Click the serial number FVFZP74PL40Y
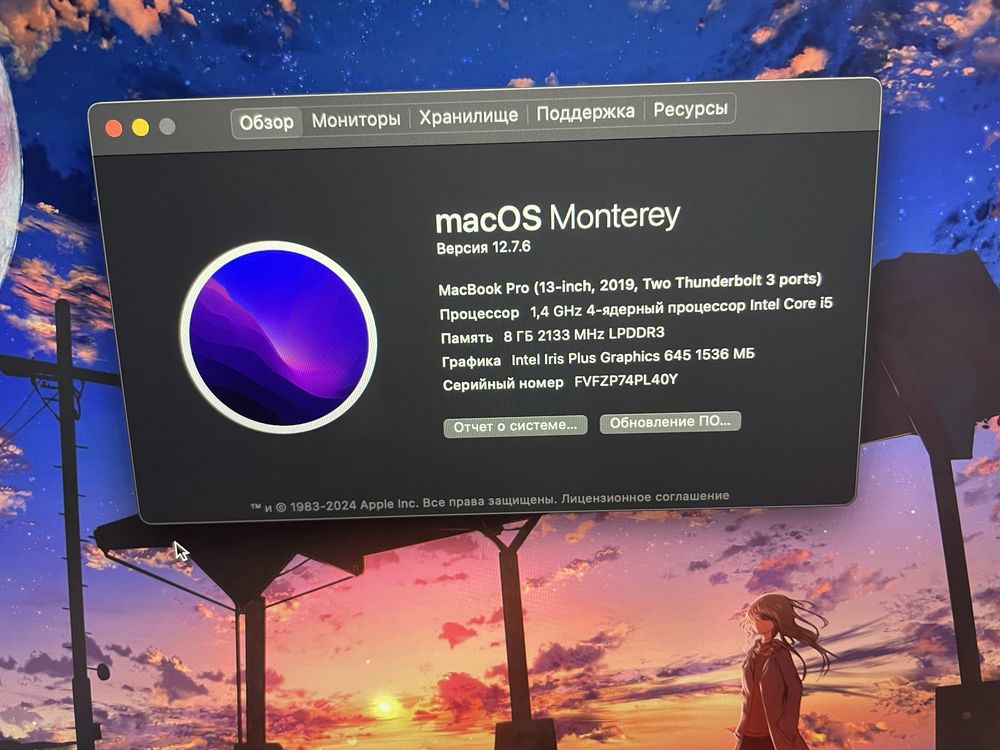This screenshot has height=750, width=1000. [626, 381]
